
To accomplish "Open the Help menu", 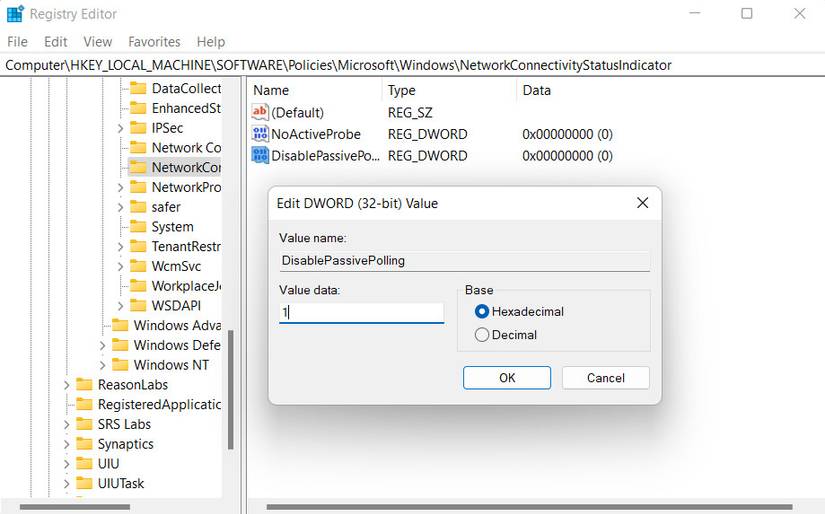I will tap(210, 42).
